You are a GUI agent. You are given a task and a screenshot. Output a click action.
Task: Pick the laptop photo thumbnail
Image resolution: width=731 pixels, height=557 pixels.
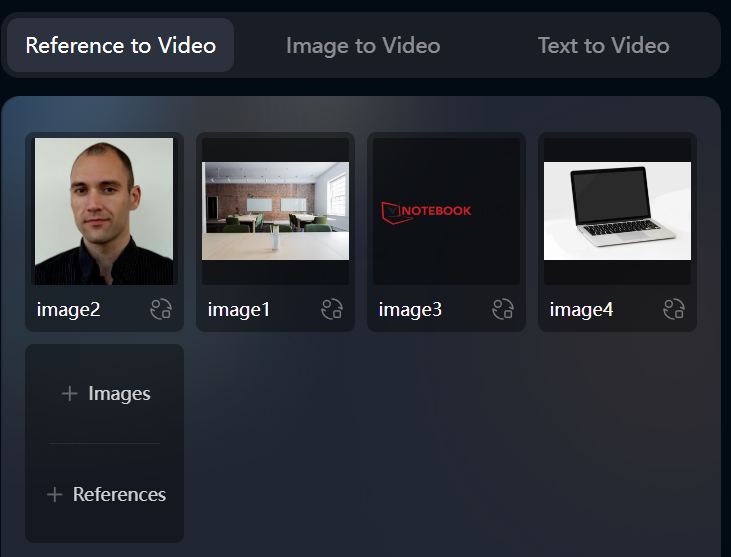(x=617, y=211)
